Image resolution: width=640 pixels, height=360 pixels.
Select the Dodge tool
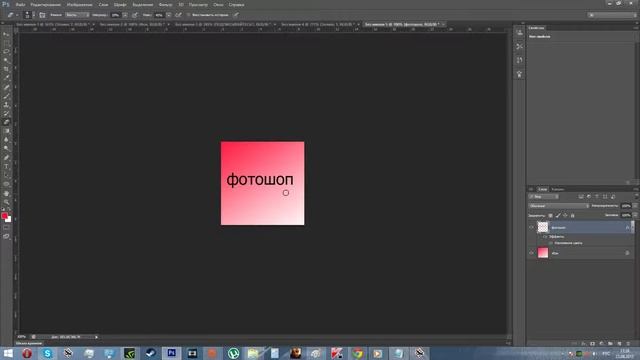coord(6,149)
